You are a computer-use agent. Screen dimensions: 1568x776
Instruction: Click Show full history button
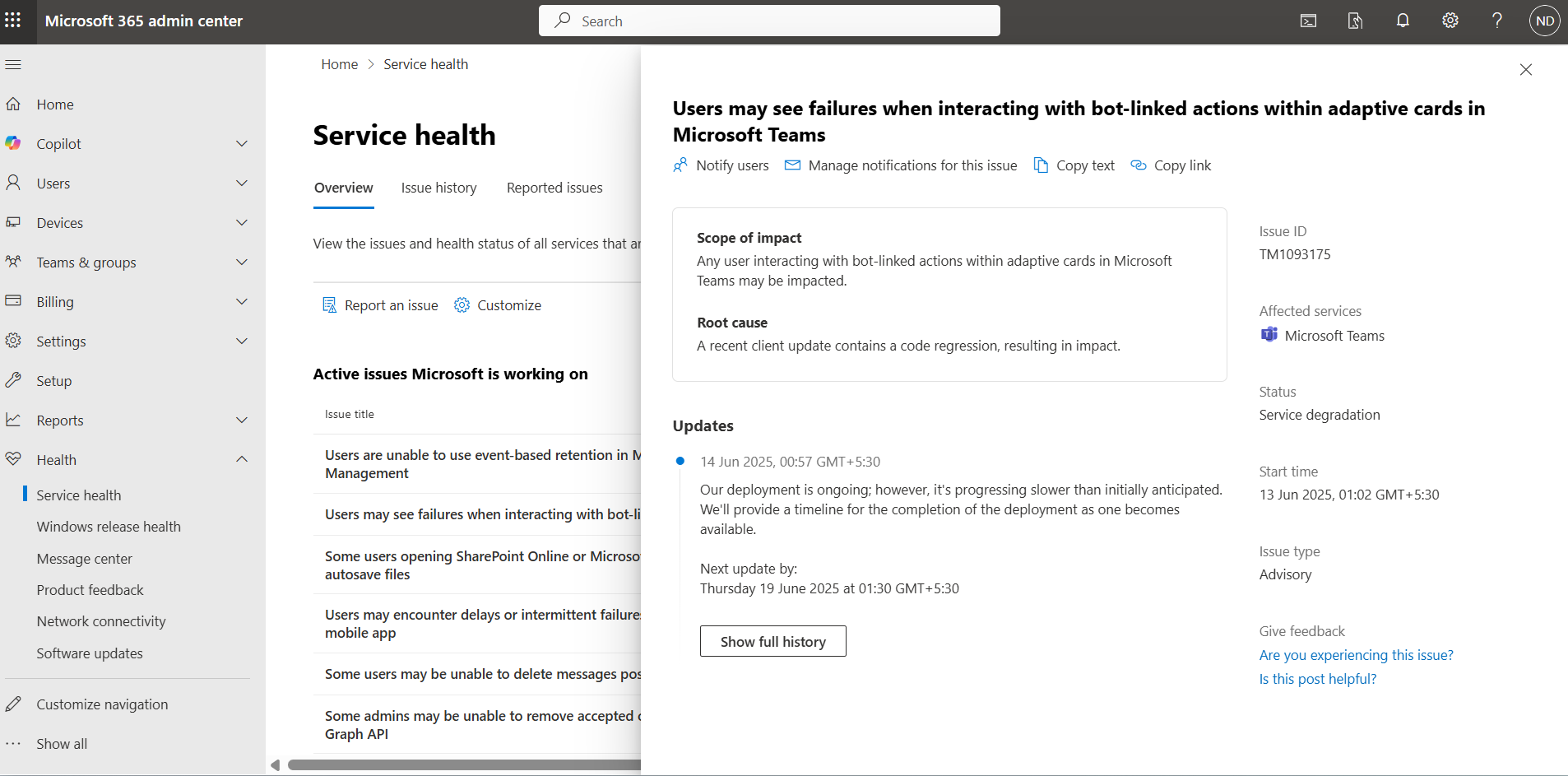pyautogui.click(x=773, y=641)
